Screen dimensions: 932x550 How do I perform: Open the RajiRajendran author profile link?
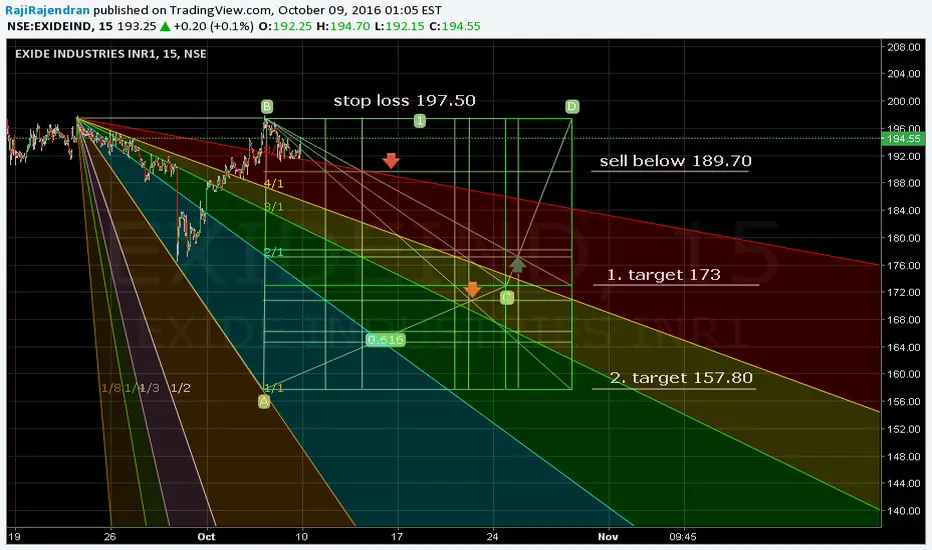(48, 10)
